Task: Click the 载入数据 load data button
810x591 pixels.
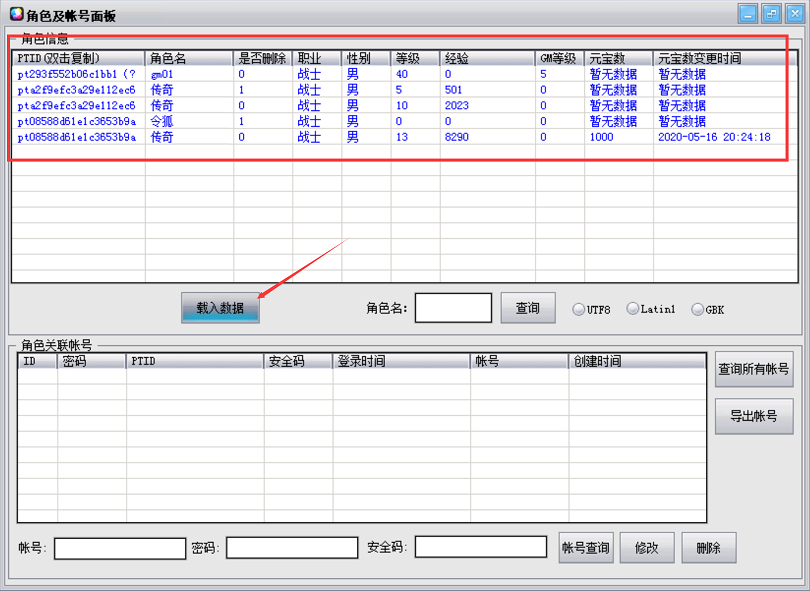Action: pos(220,308)
